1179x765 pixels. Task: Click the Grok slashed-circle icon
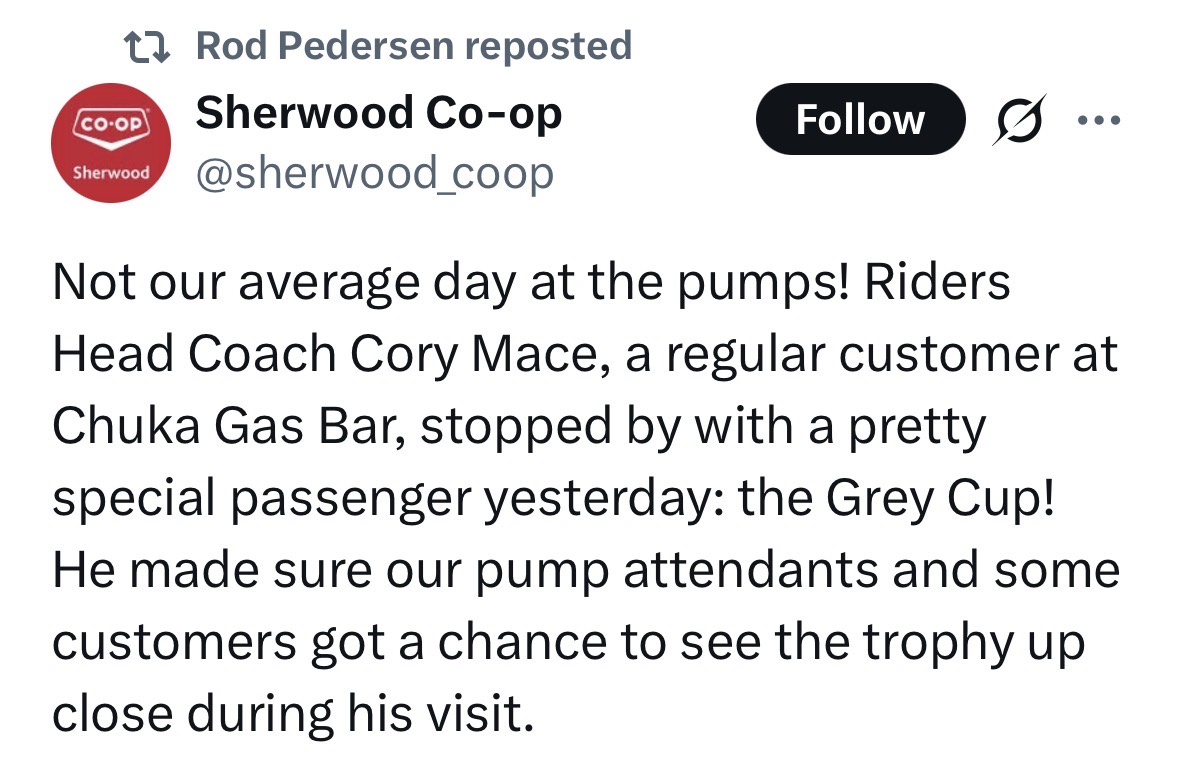[1019, 119]
